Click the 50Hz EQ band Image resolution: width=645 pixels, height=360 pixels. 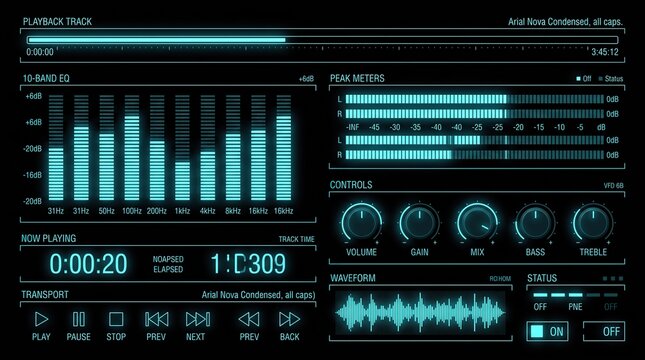(107, 148)
